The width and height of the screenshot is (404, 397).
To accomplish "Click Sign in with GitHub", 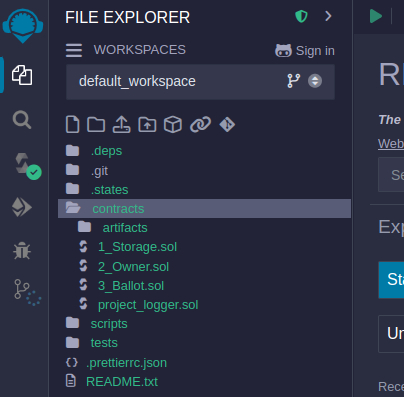I will point(305,51).
